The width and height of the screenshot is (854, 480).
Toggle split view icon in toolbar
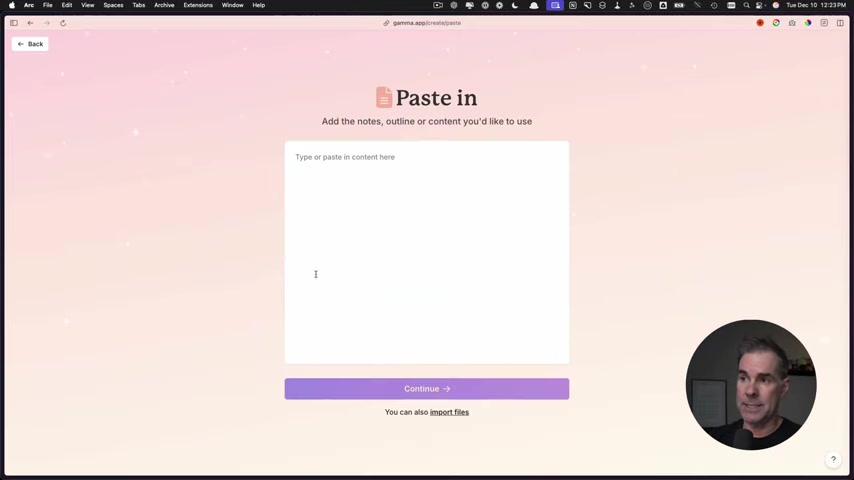(840, 23)
